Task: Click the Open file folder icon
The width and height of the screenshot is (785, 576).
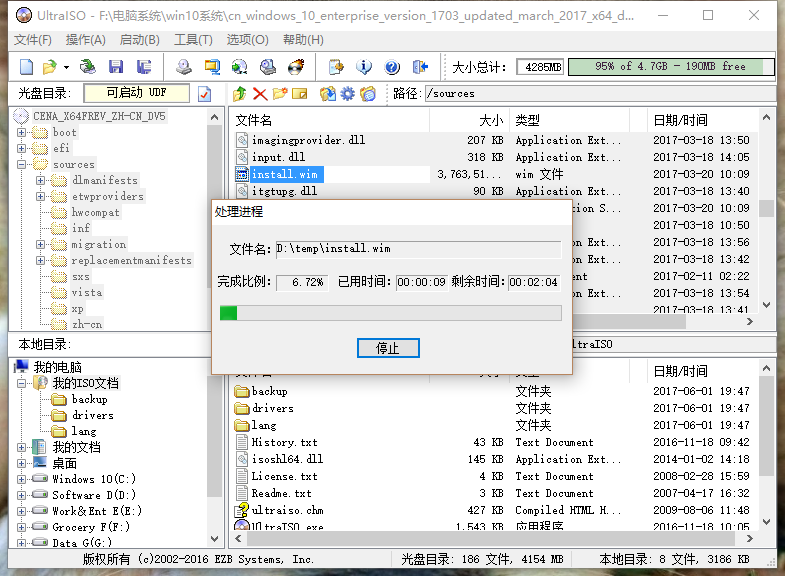Action: coord(50,67)
